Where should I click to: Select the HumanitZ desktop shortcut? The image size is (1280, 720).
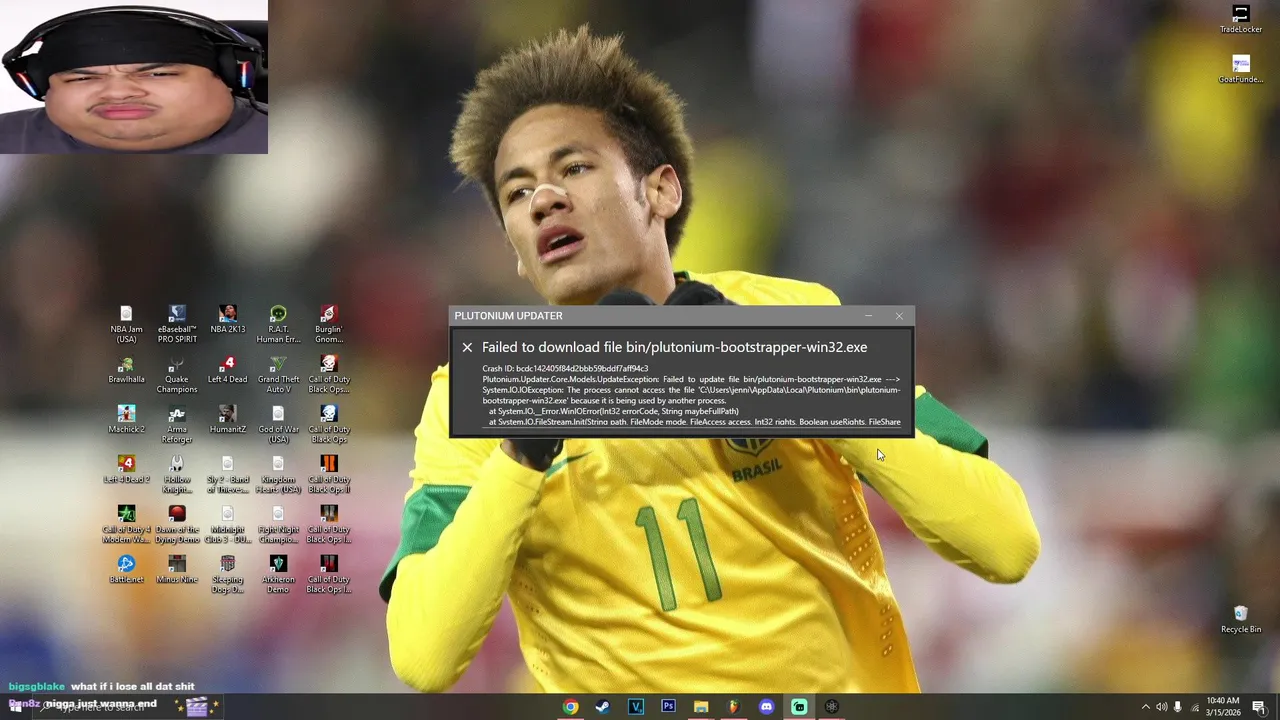(228, 420)
